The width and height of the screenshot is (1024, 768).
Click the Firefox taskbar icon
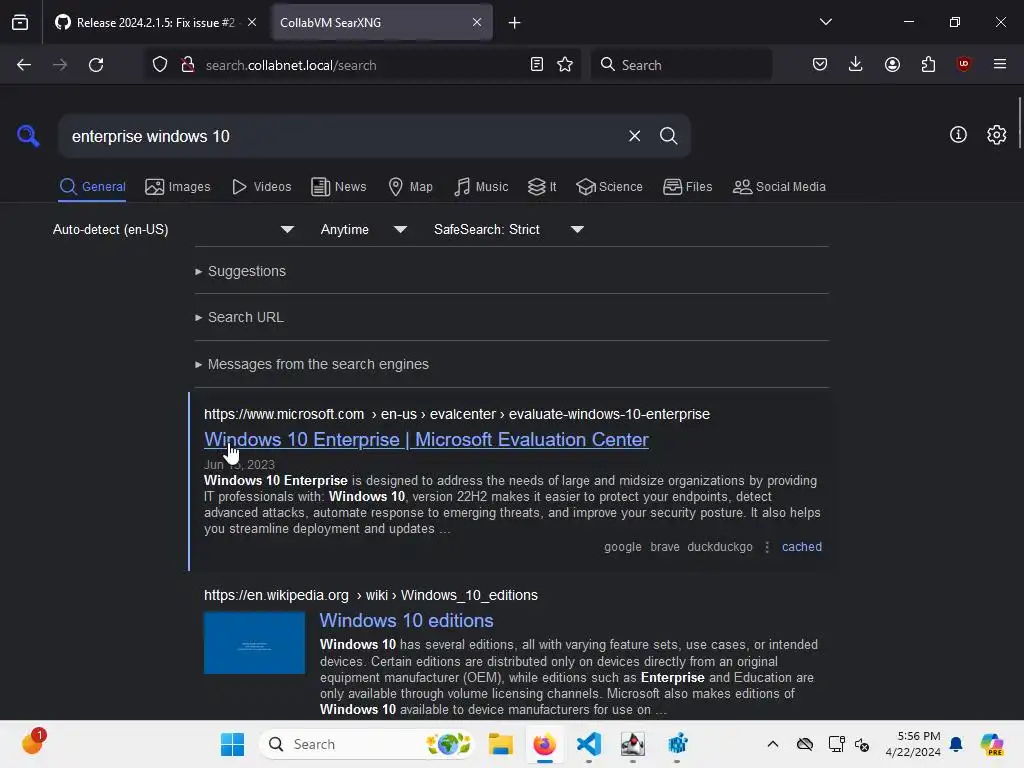coord(544,744)
